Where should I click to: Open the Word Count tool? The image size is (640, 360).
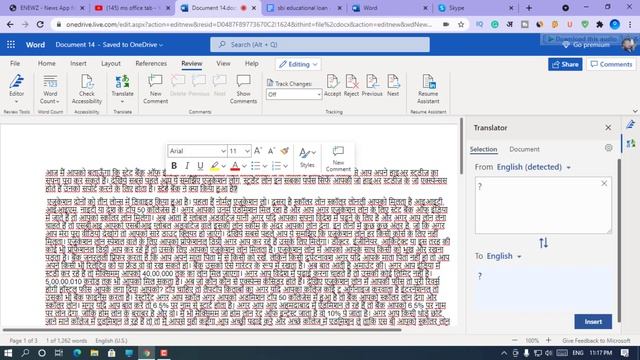click(50, 89)
